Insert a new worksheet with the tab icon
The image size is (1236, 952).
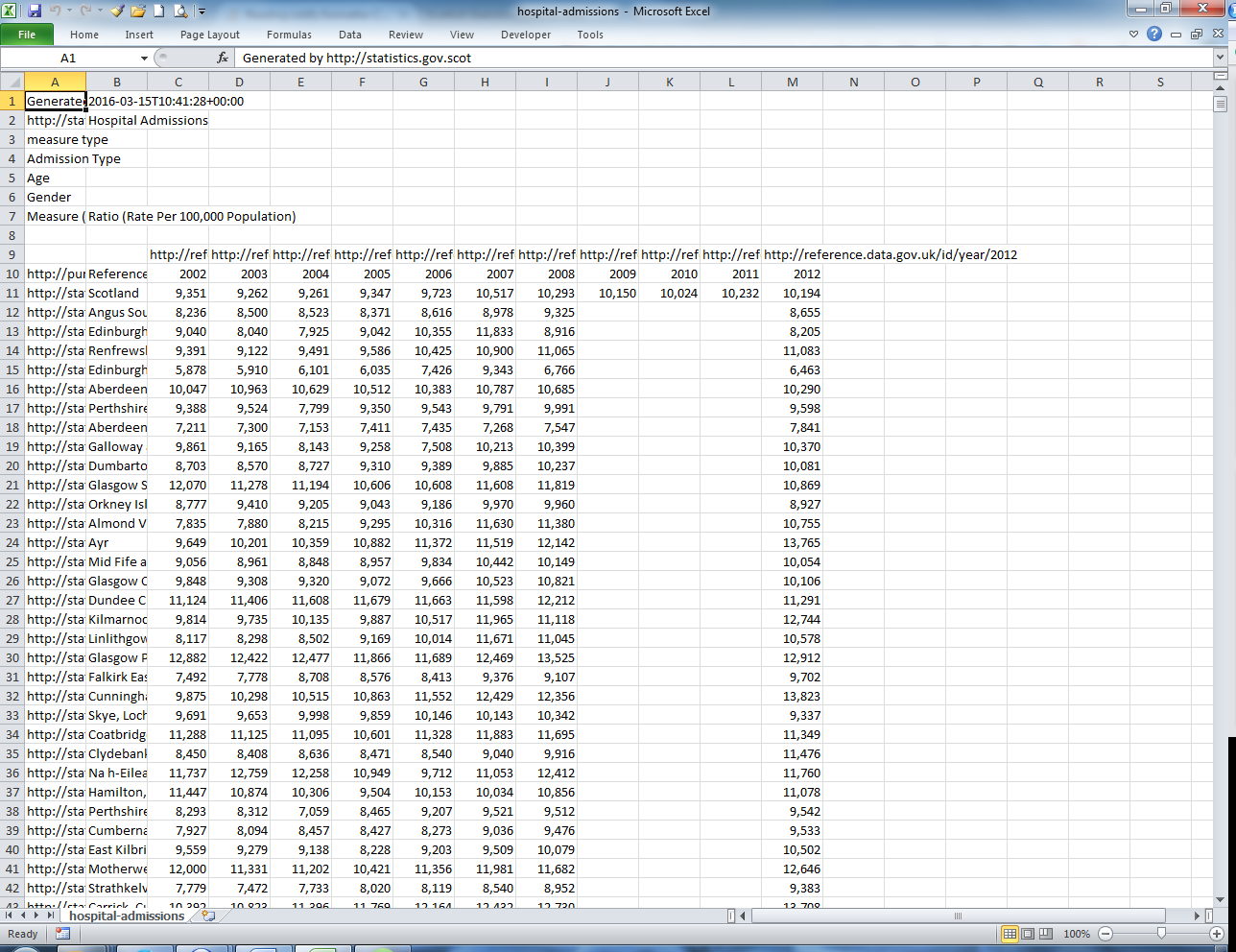tap(208, 916)
